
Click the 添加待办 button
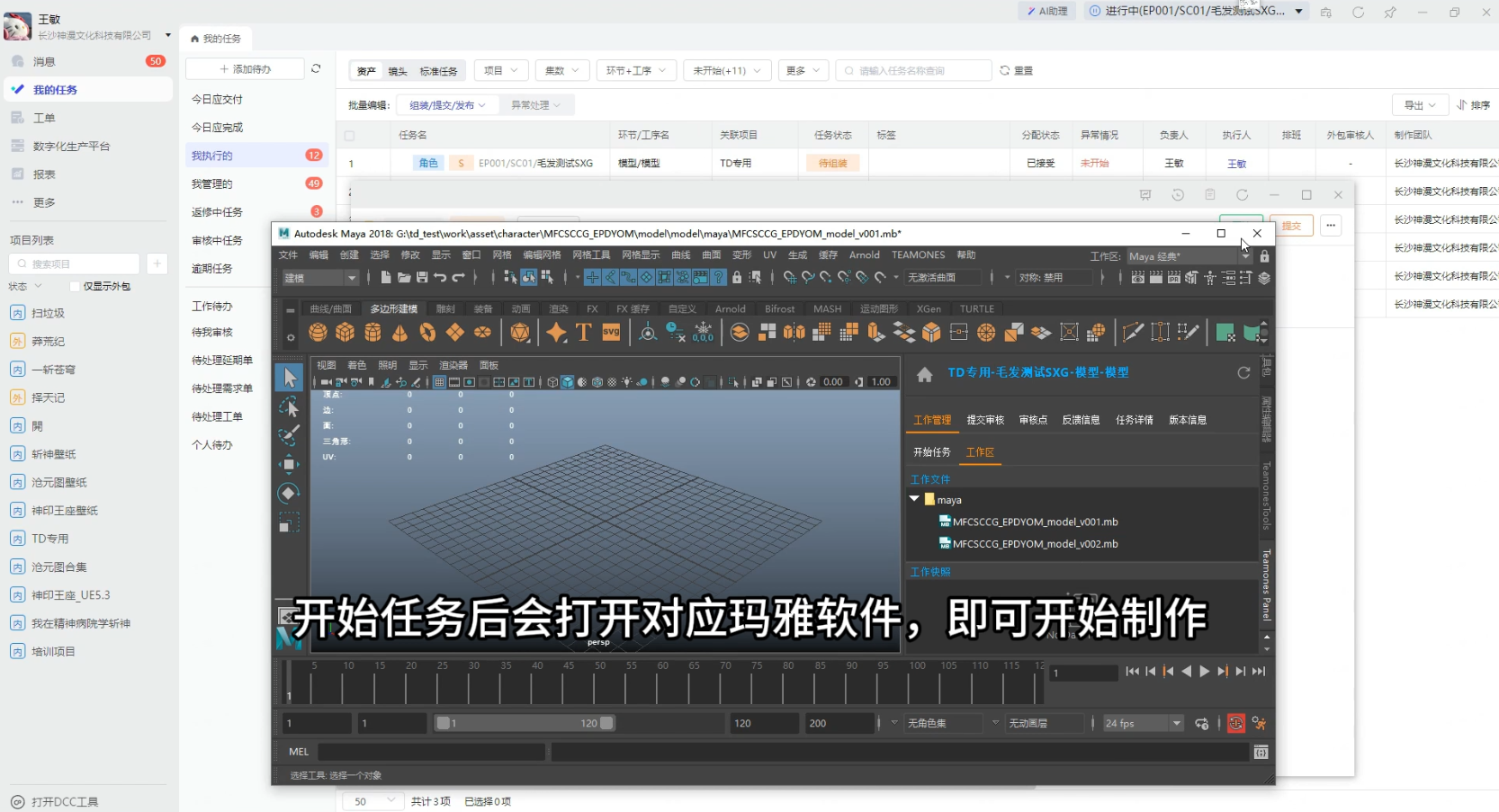(246, 69)
